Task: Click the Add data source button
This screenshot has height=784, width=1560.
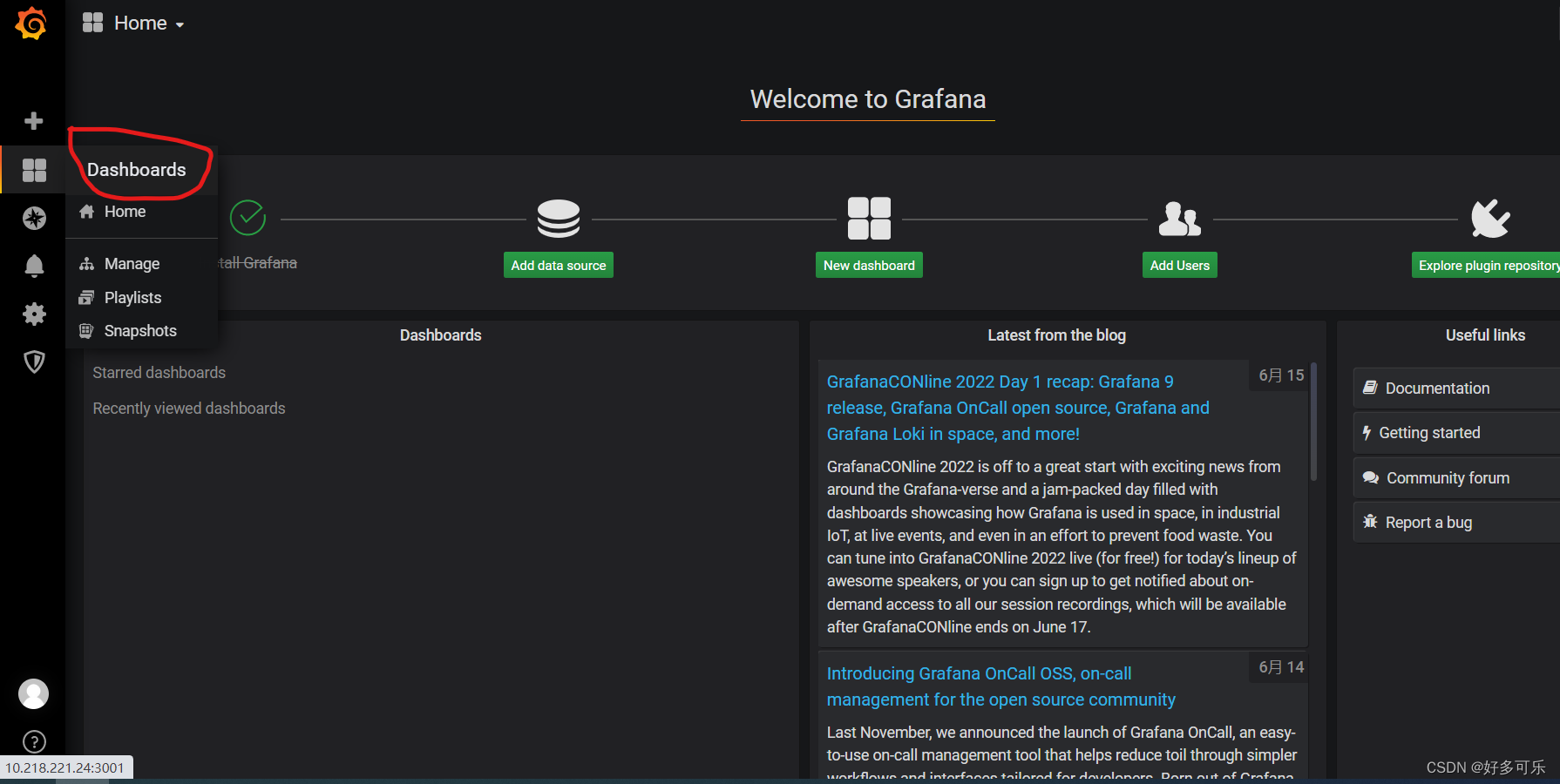Action: coord(559,266)
